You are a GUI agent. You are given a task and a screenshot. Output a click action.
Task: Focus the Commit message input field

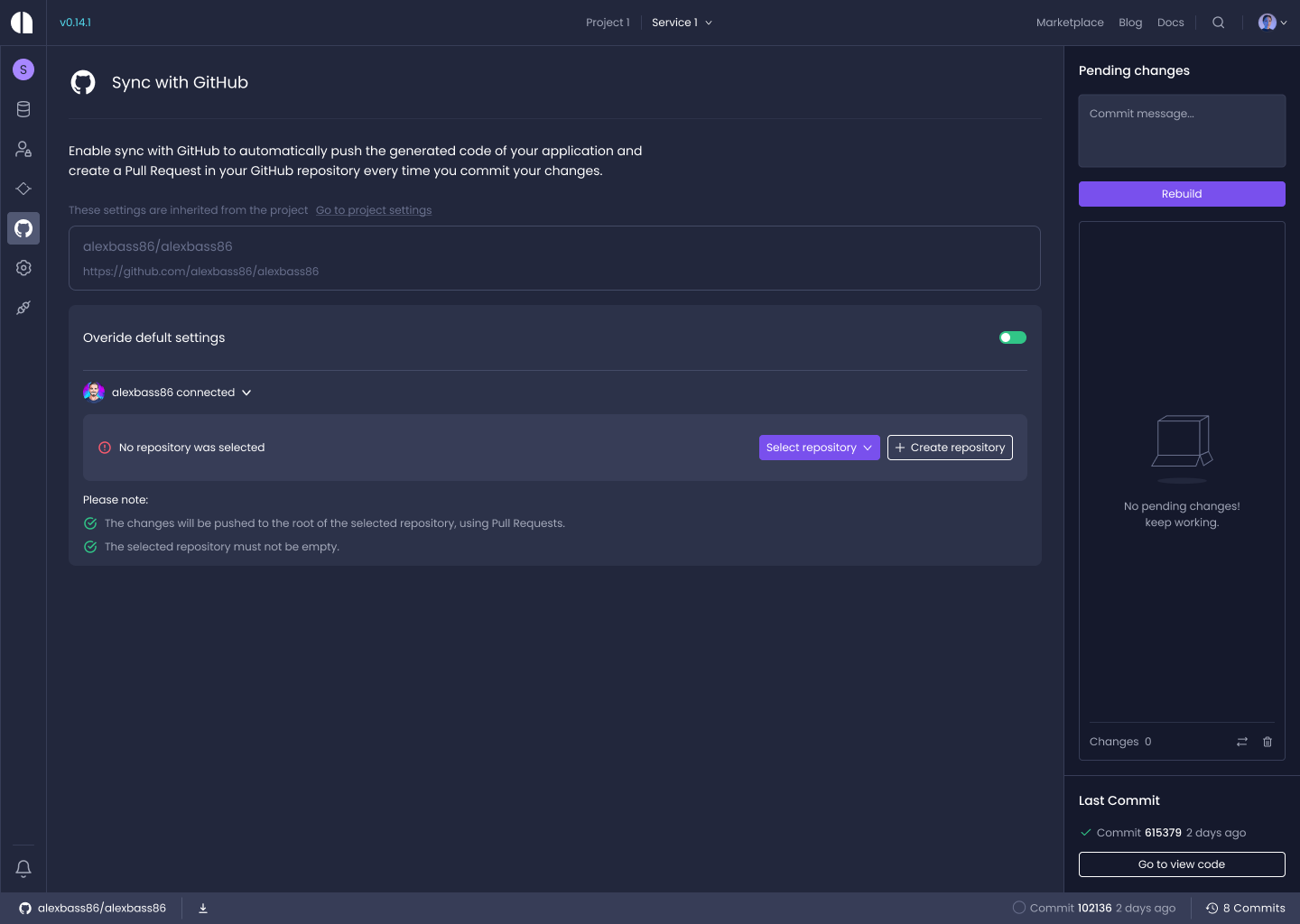coord(1182,131)
